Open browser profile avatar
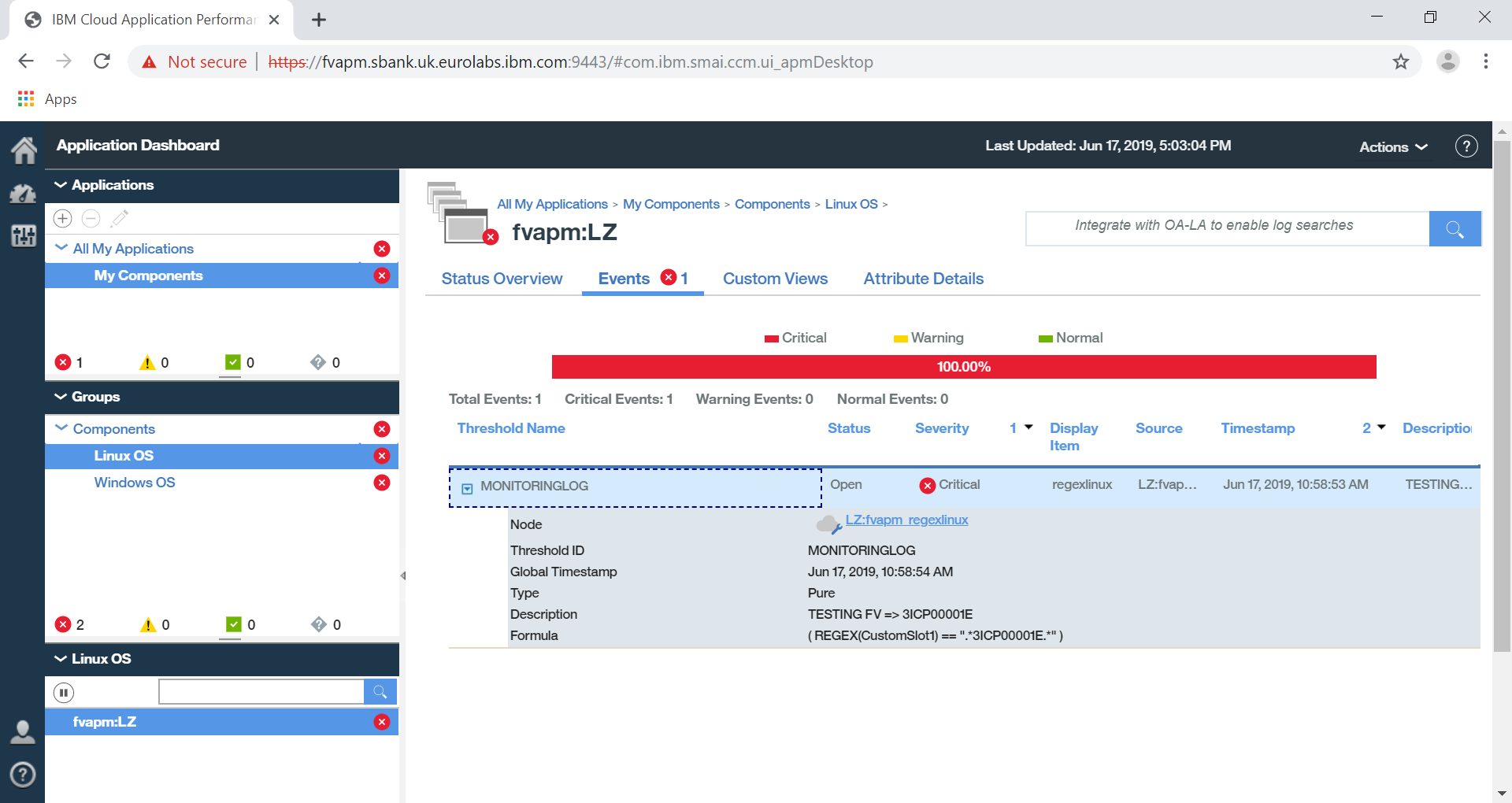This screenshot has height=803, width=1512. click(1447, 61)
